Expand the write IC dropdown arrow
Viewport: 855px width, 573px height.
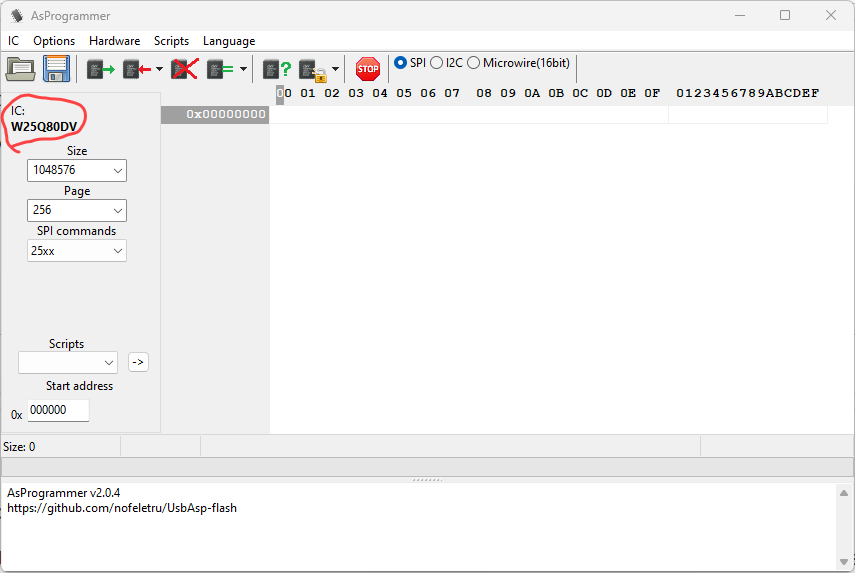point(159,69)
